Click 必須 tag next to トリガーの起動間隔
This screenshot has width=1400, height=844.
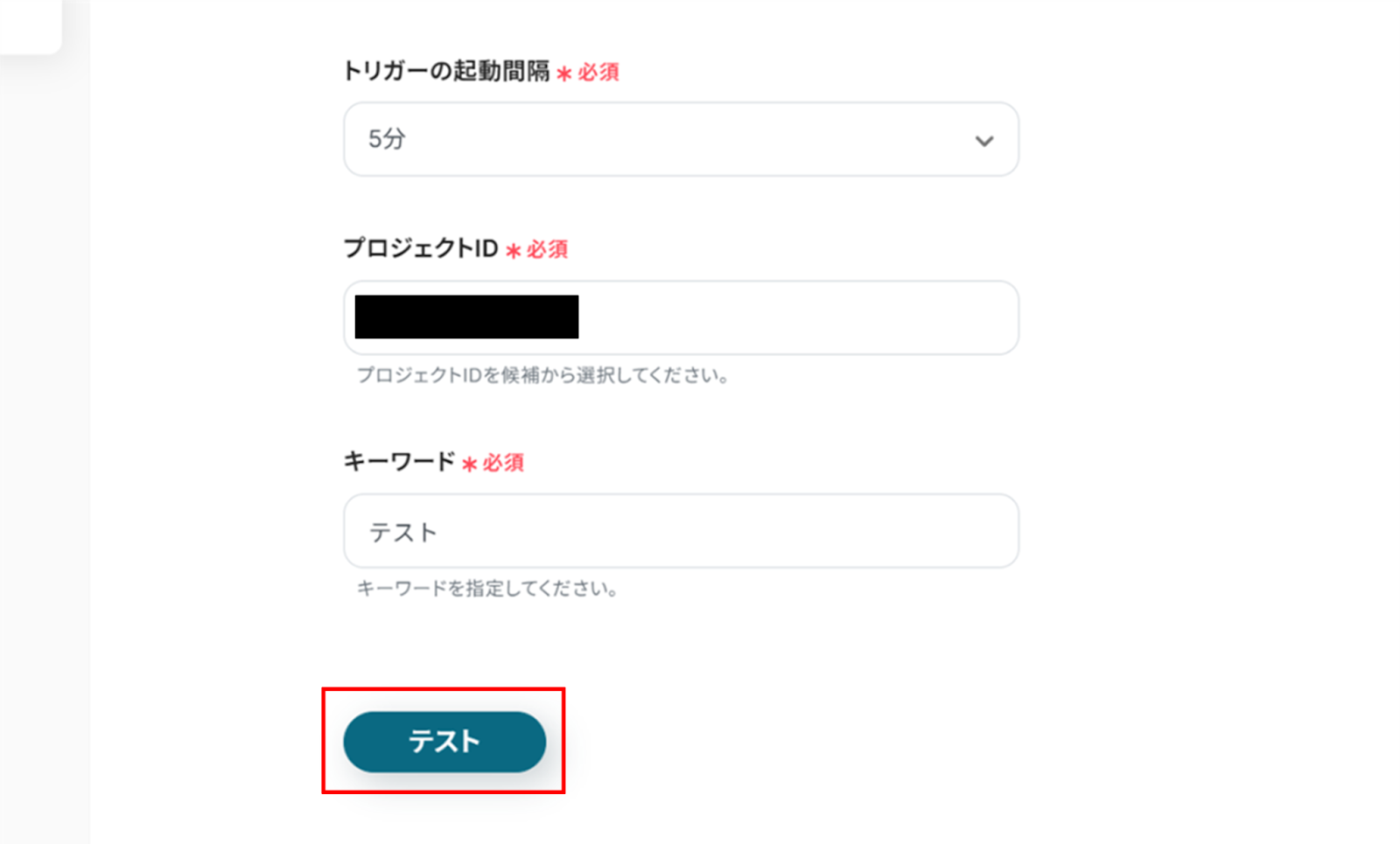(598, 73)
